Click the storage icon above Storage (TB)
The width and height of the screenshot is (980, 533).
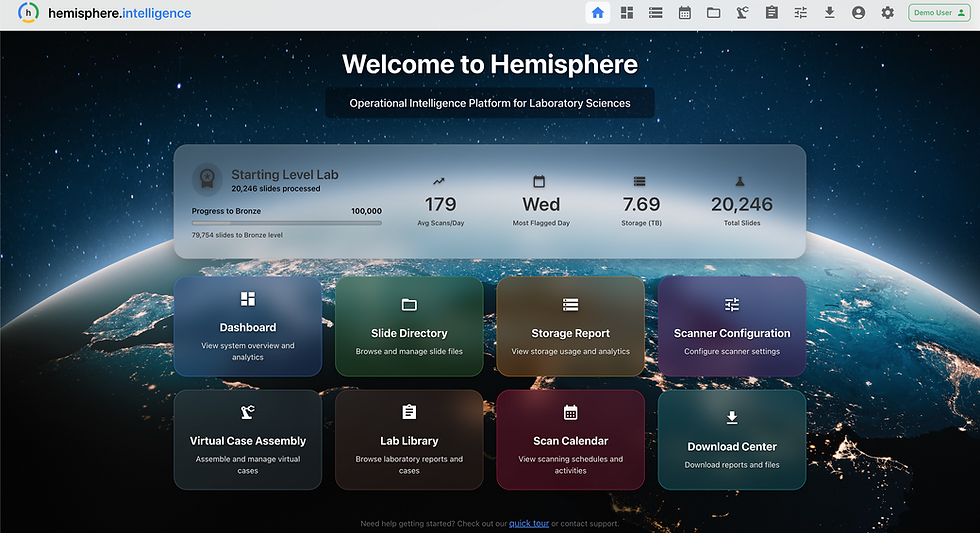(x=639, y=181)
